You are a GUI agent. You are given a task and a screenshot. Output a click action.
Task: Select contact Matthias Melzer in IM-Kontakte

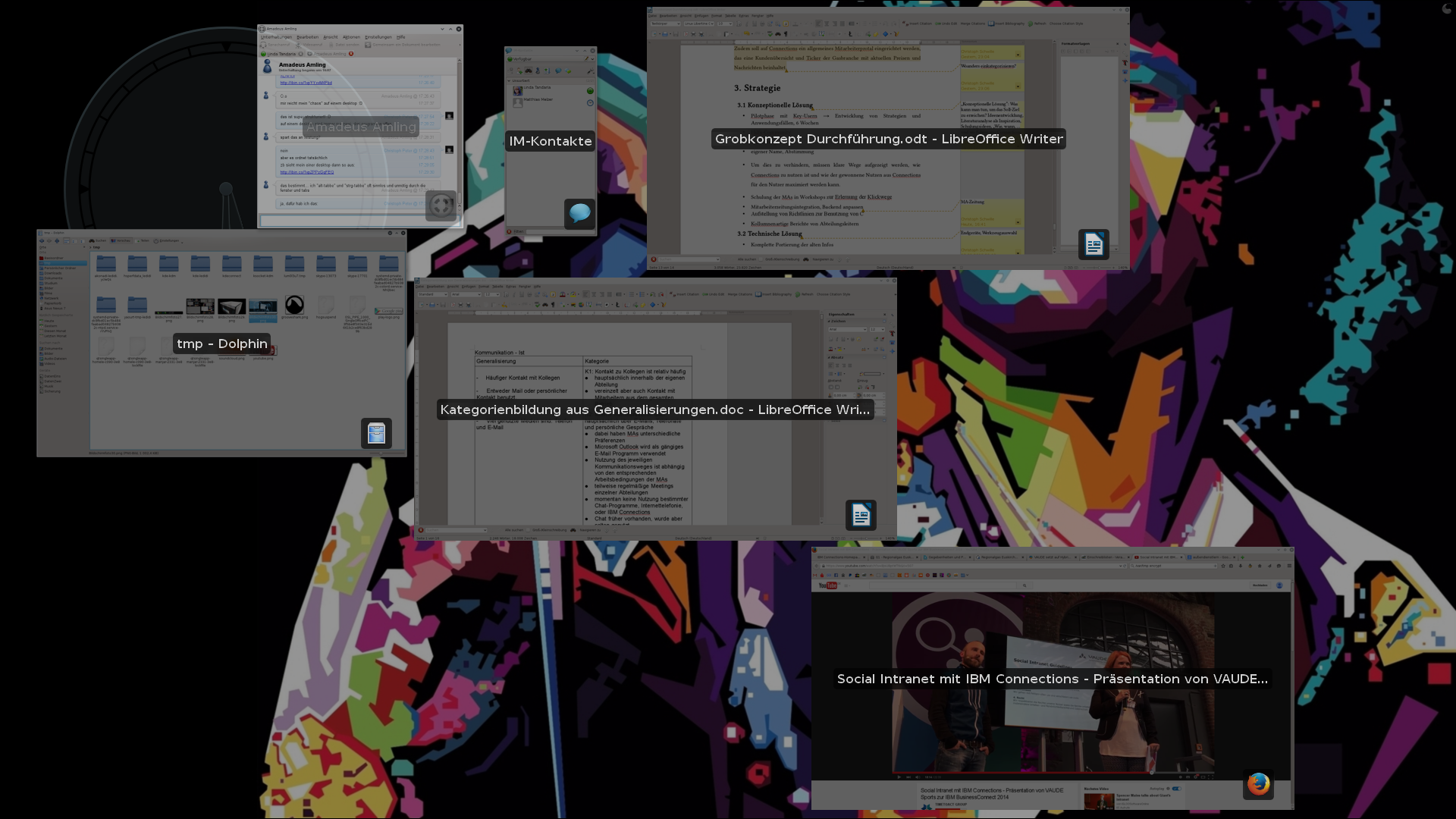[551, 102]
